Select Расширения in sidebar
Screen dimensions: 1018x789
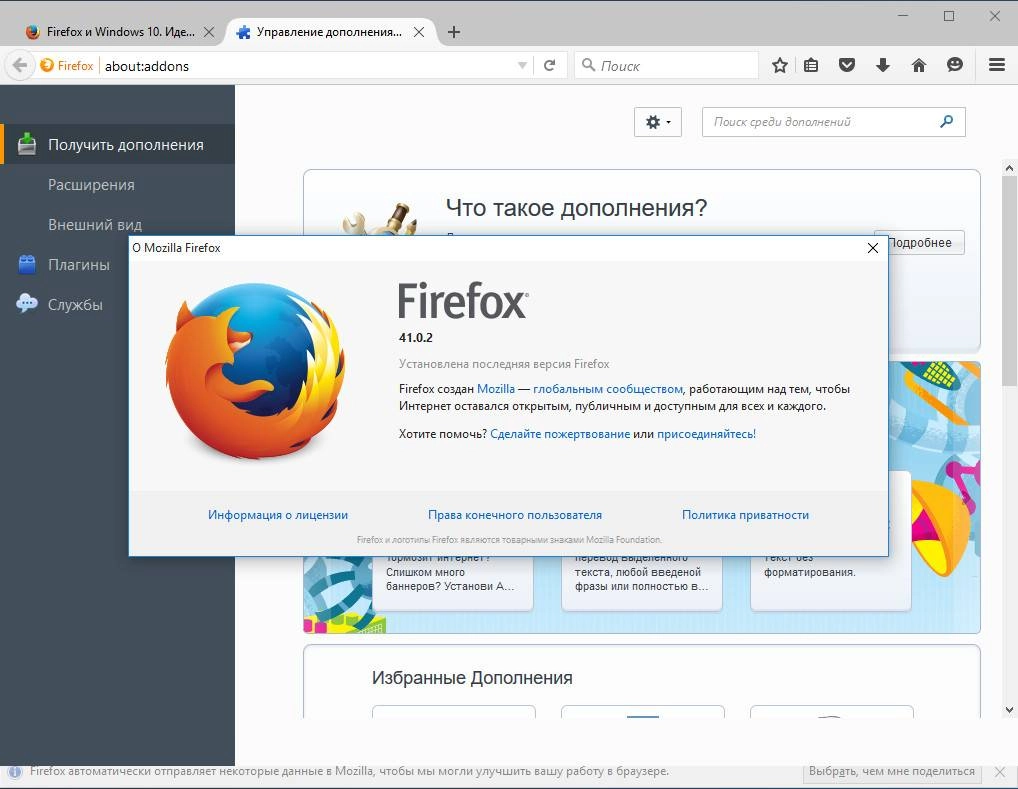pos(92,184)
